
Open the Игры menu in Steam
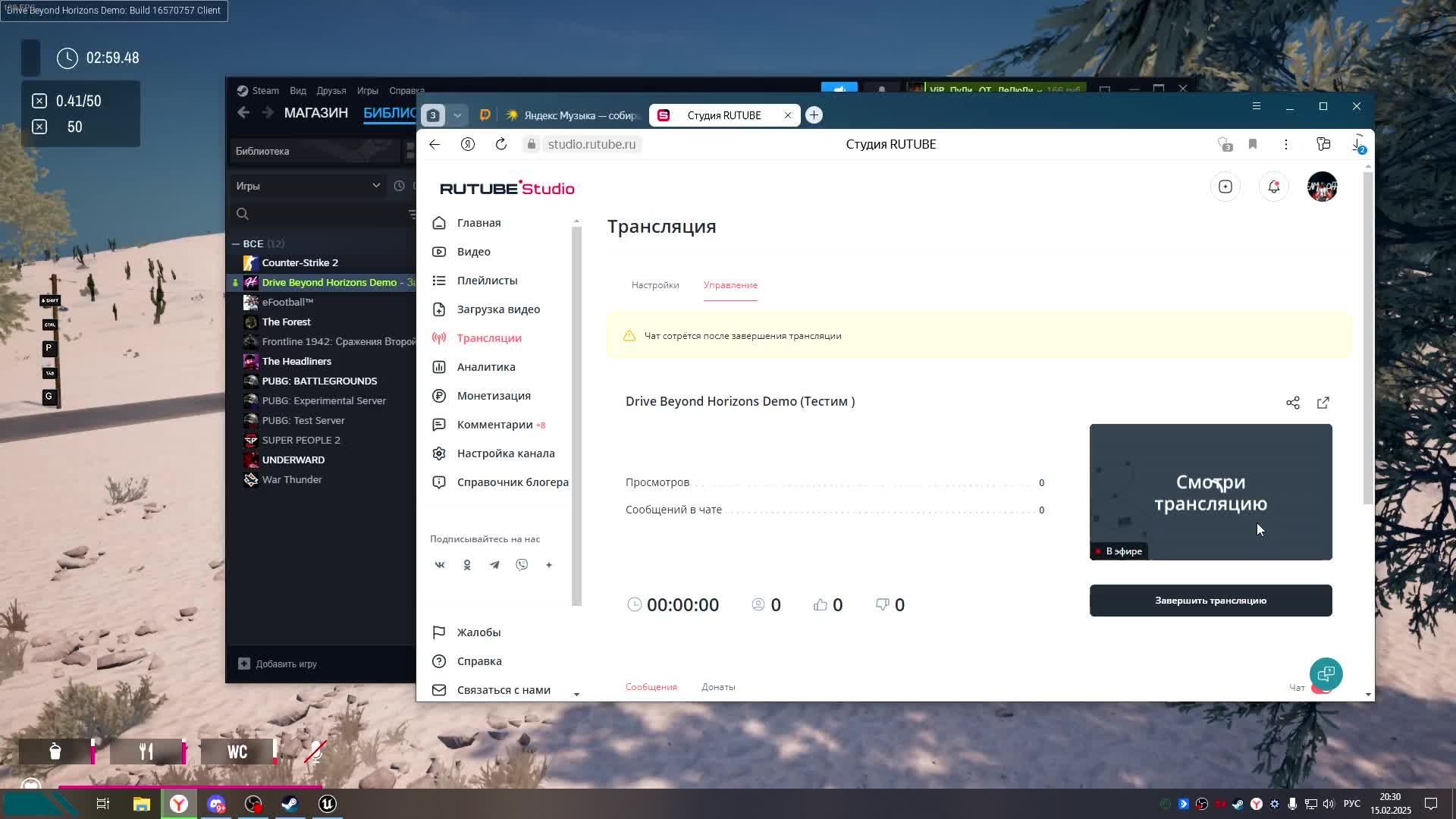pyautogui.click(x=368, y=91)
